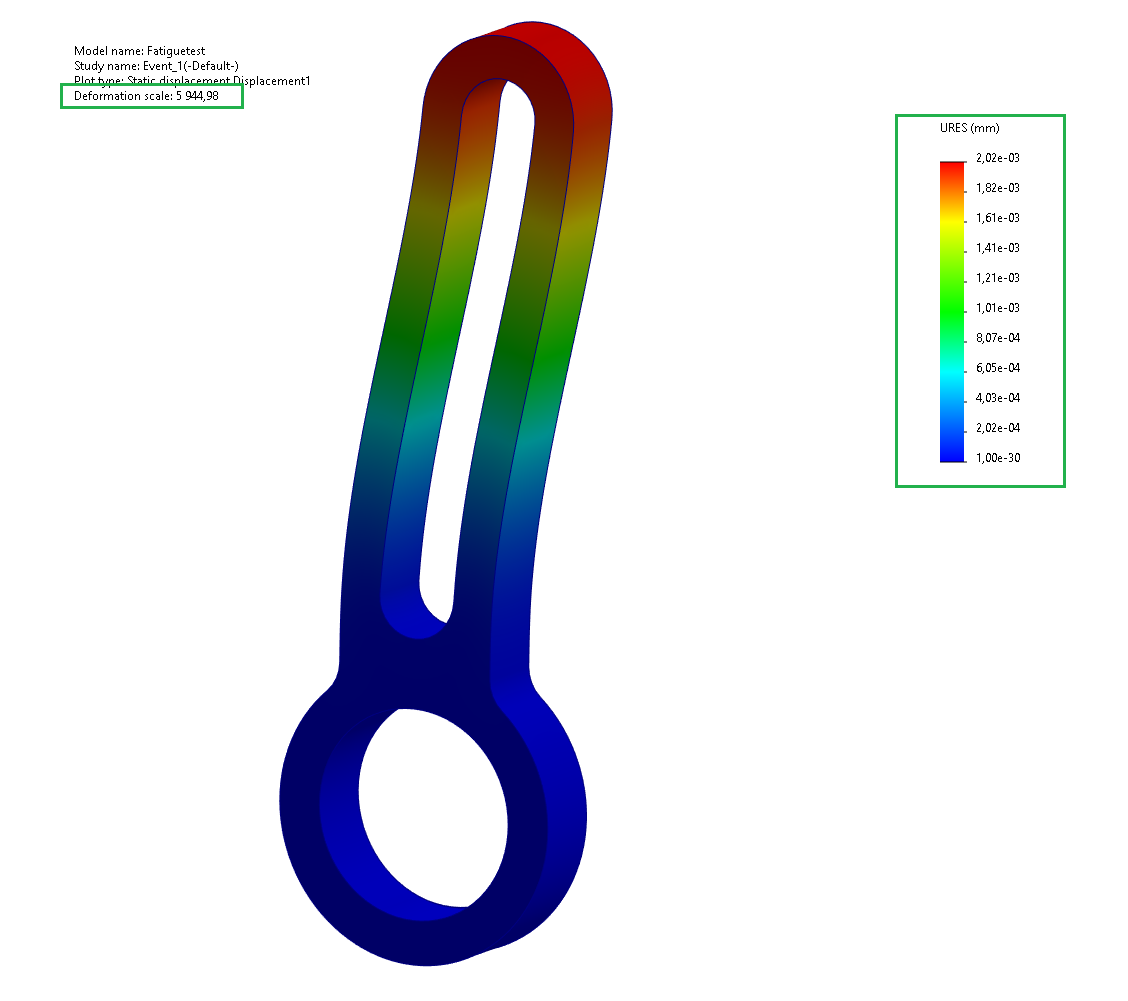Select the 1,01e-03 legend label
Image resolution: width=1128 pixels, height=1001 pixels.
click(997, 308)
